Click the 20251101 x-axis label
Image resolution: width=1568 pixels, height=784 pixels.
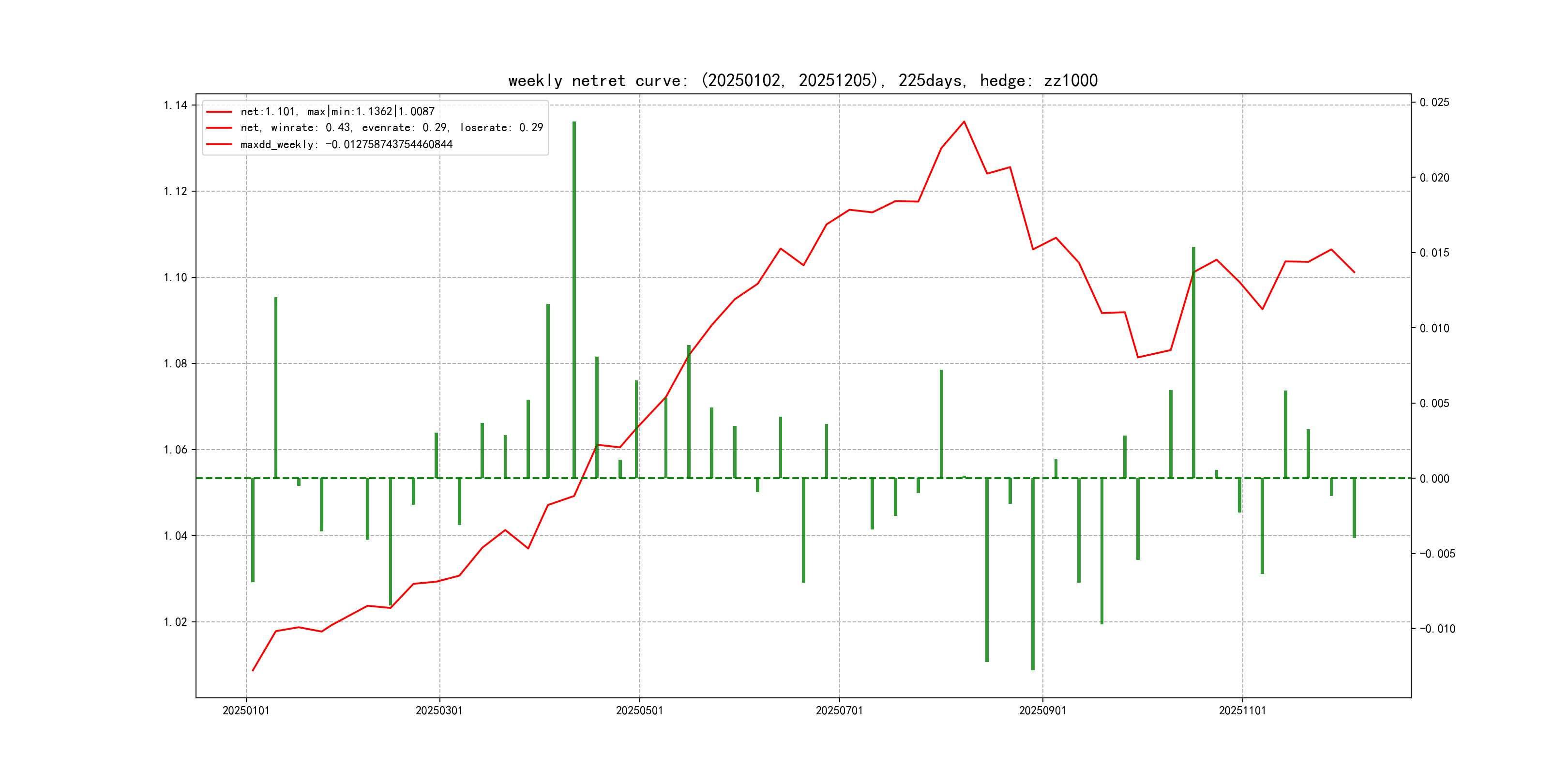[1242, 710]
